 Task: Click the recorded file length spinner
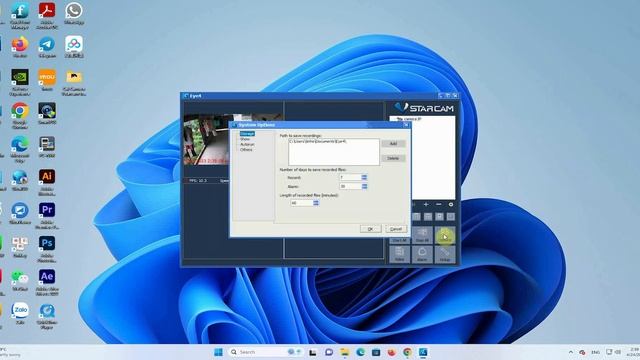coord(316,203)
